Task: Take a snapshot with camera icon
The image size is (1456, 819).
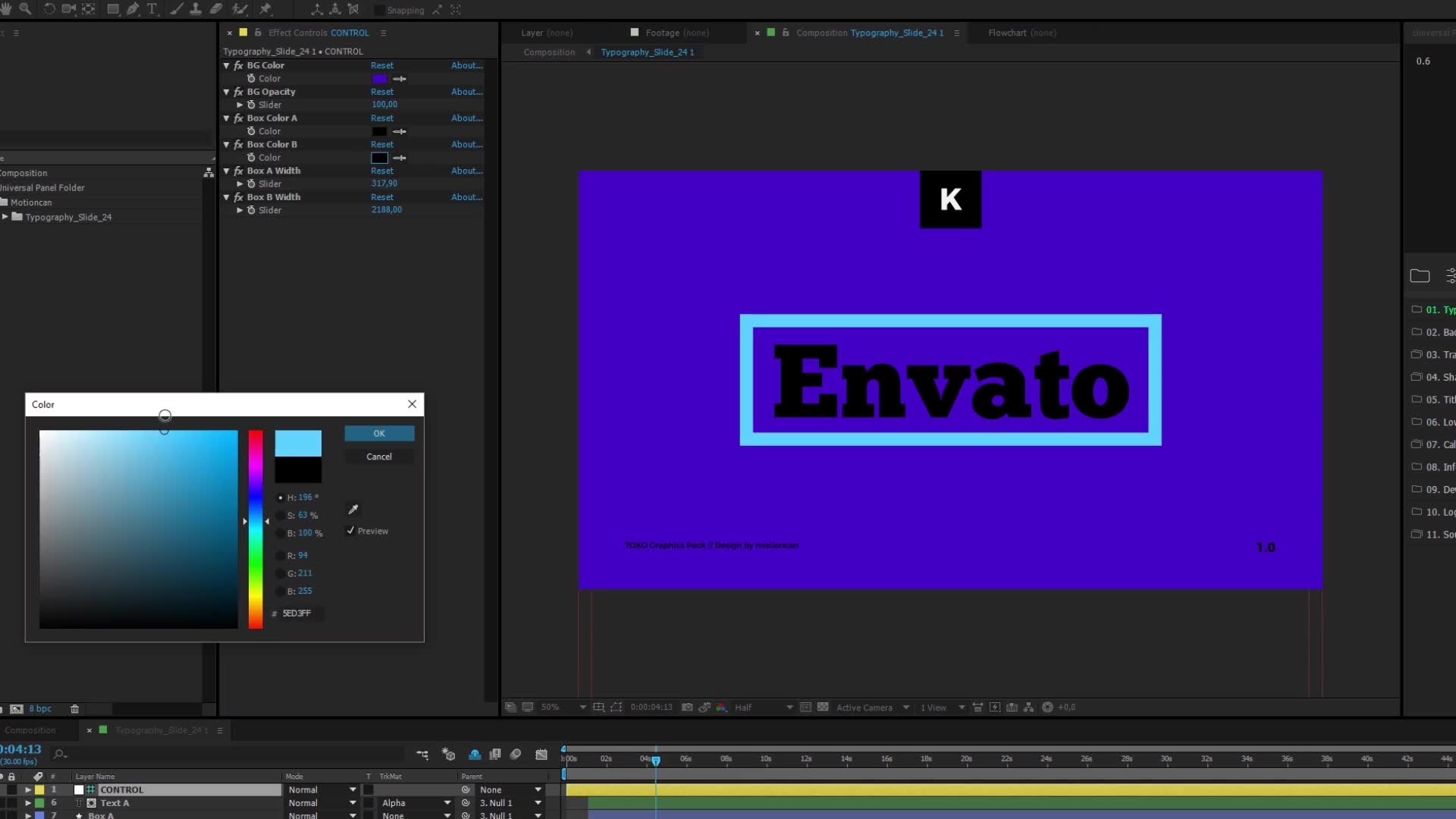Action: 687,707
